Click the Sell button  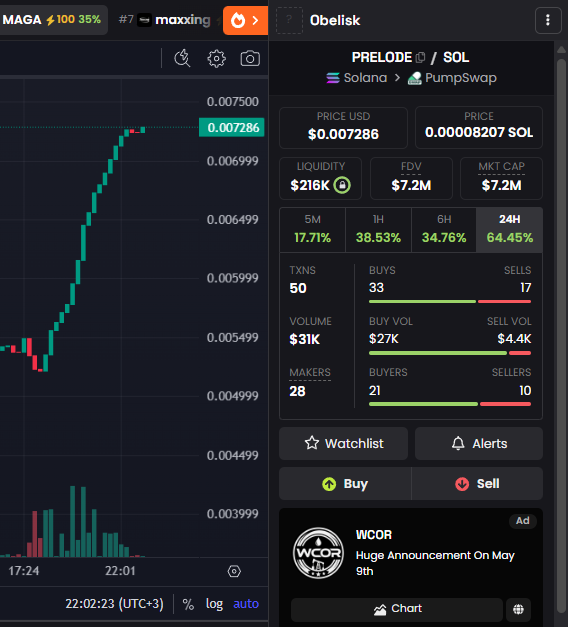coord(477,483)
